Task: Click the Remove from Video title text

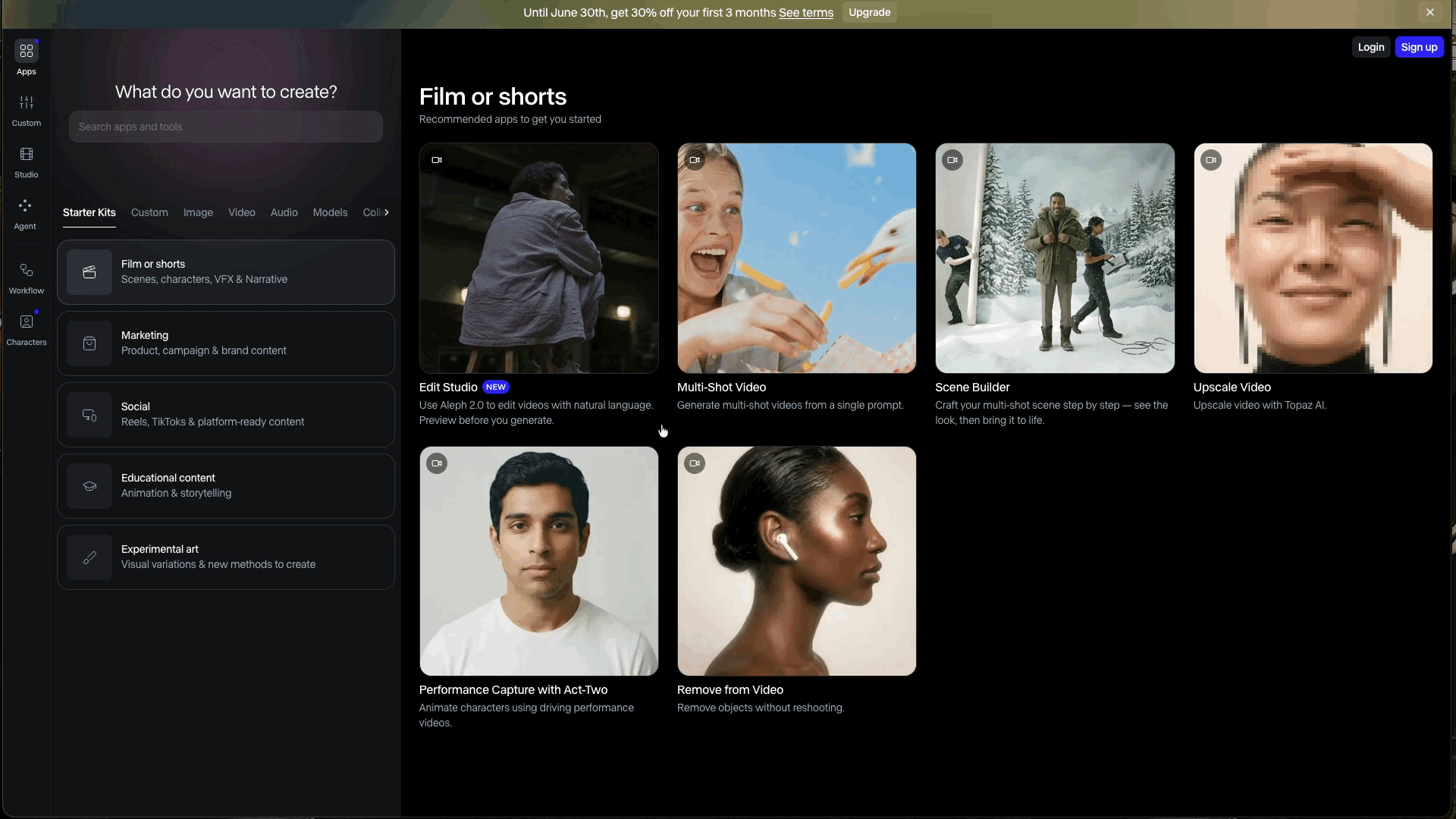Action: click(730, 690)
